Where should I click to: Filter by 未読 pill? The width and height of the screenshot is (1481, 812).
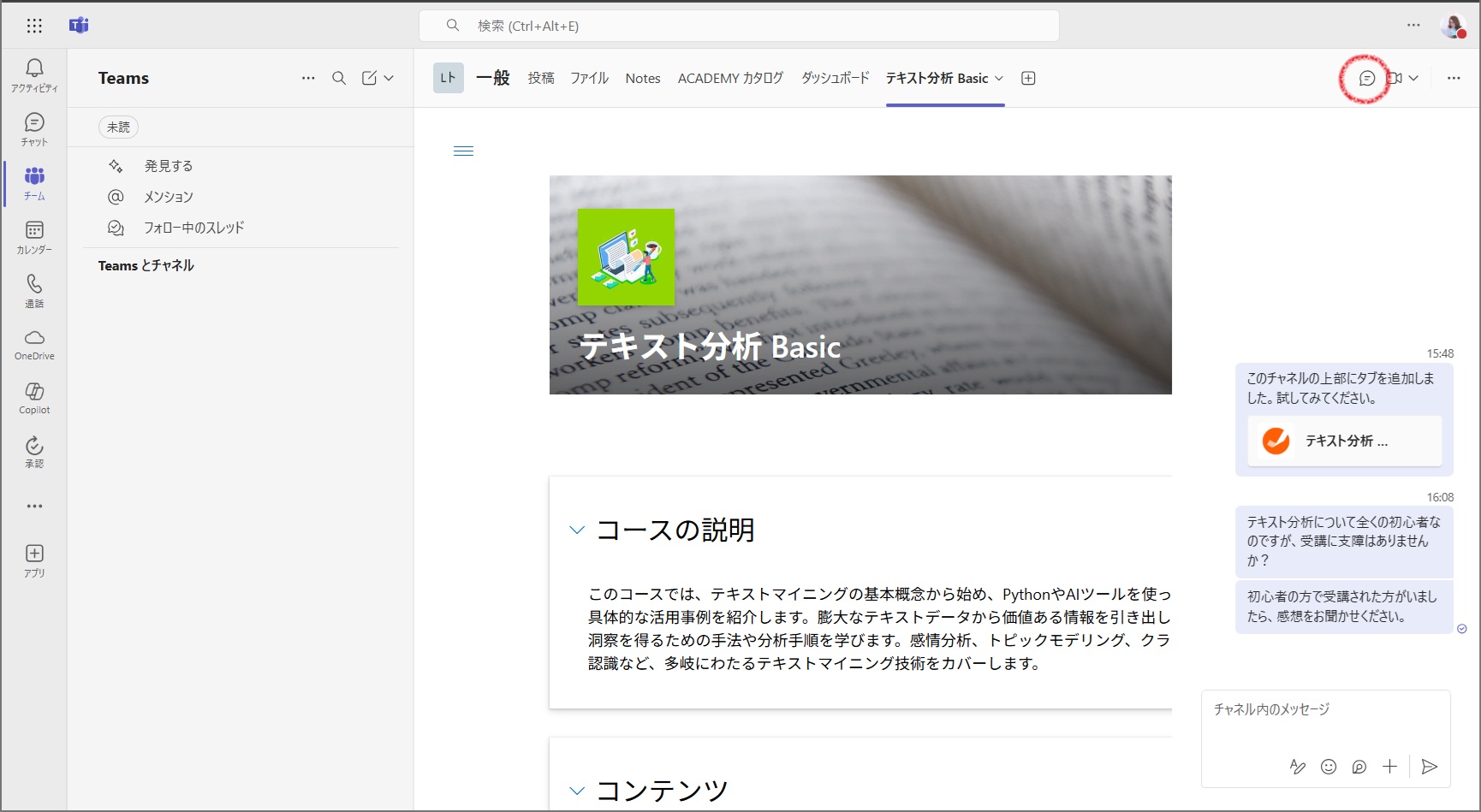[x=118, y=127]
